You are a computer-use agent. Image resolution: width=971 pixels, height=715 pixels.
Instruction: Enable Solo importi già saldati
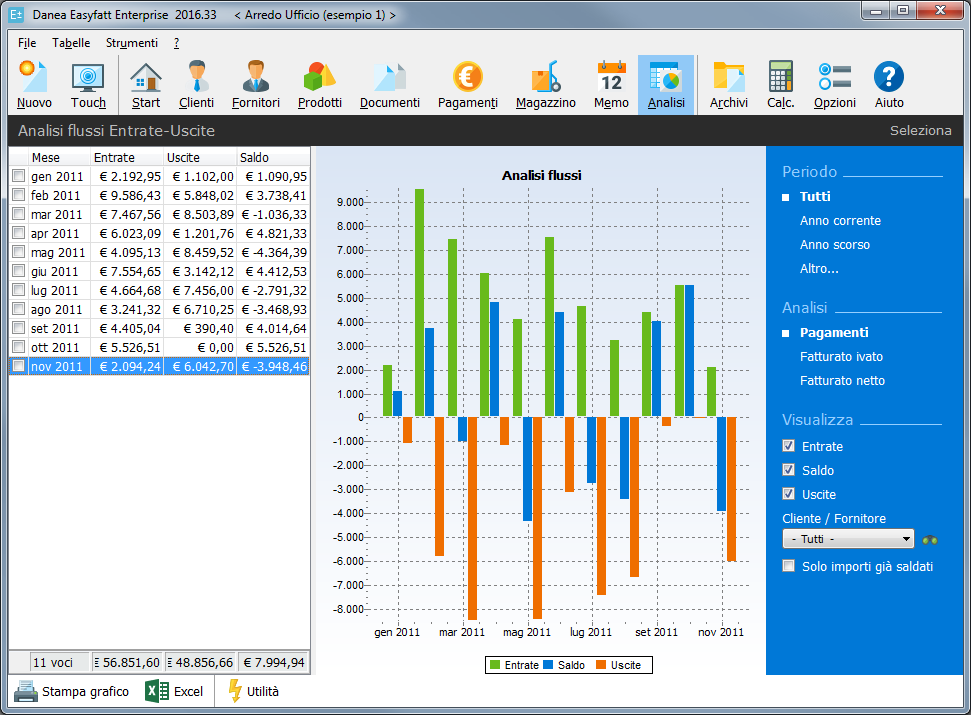789,566
